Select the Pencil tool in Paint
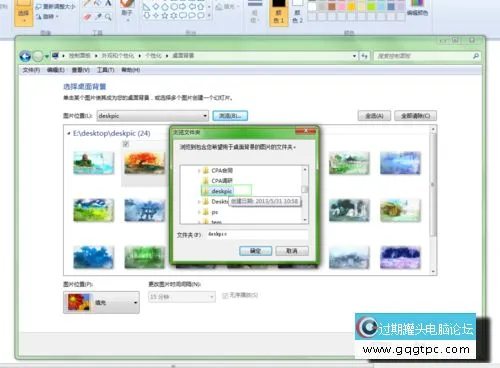This screenshot has width=500, height=368. click(87, 4)
